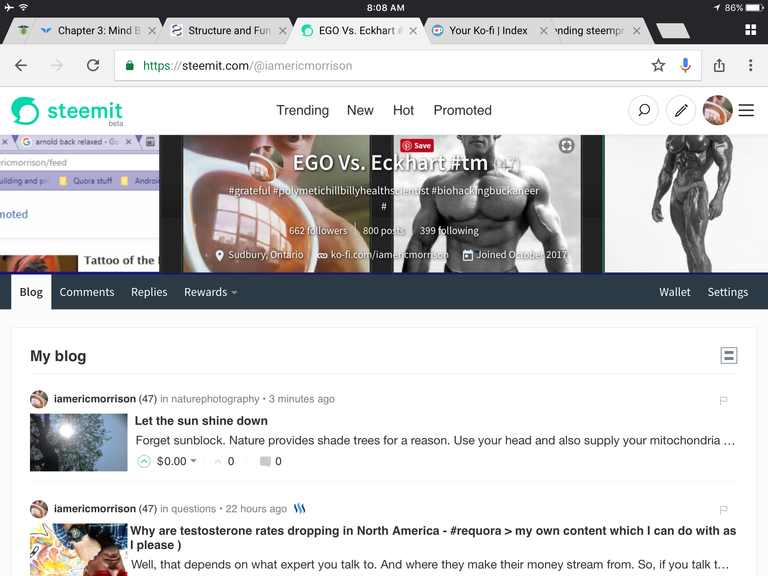Click the author name on the sun post
Viewport: 768px width, 576px height.
click(x=95, y=399)
